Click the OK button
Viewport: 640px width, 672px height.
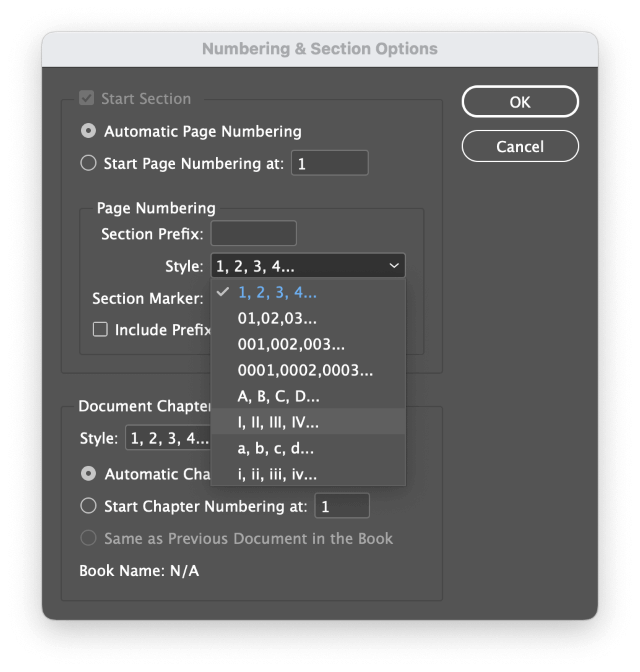click(519, 101)
